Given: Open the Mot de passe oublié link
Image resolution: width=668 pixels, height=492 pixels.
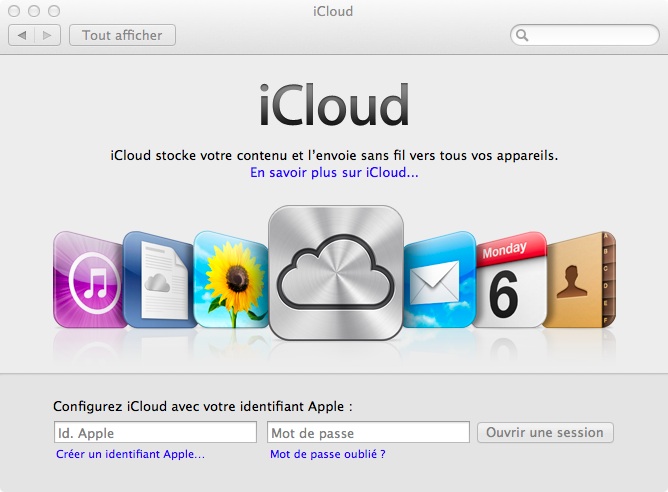Looking at the screenshot, I should [x=328, y=454].
